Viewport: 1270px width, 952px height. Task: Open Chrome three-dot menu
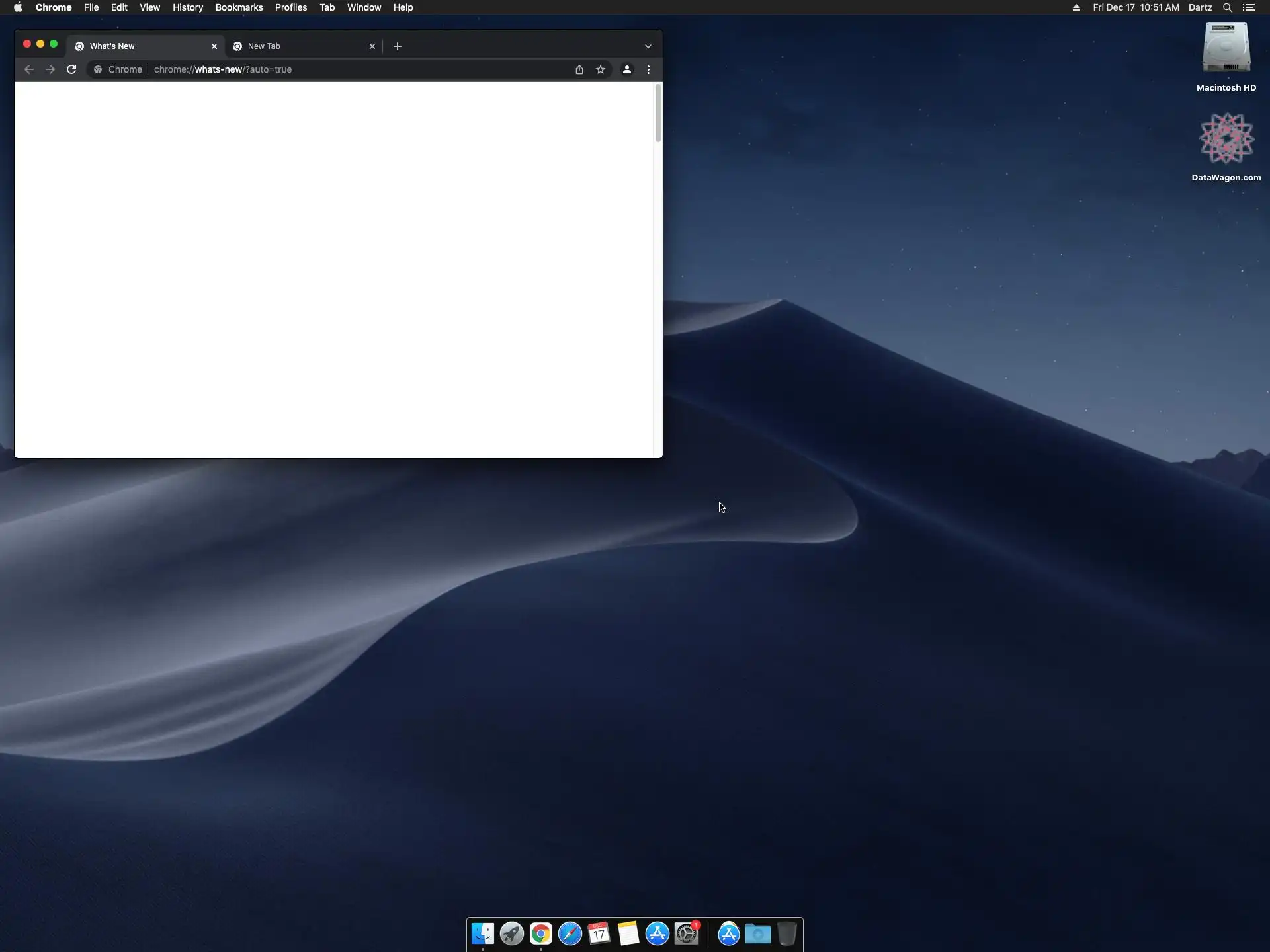648,69
